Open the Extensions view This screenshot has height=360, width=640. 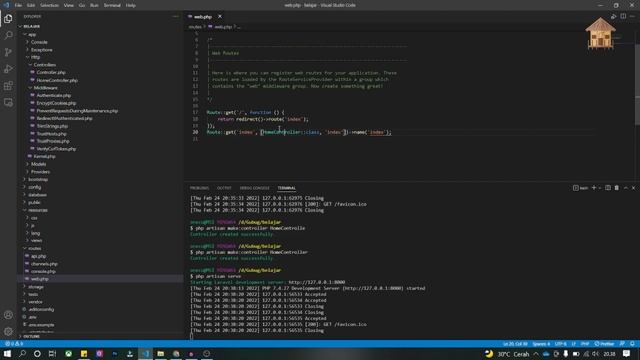(8, 86)
